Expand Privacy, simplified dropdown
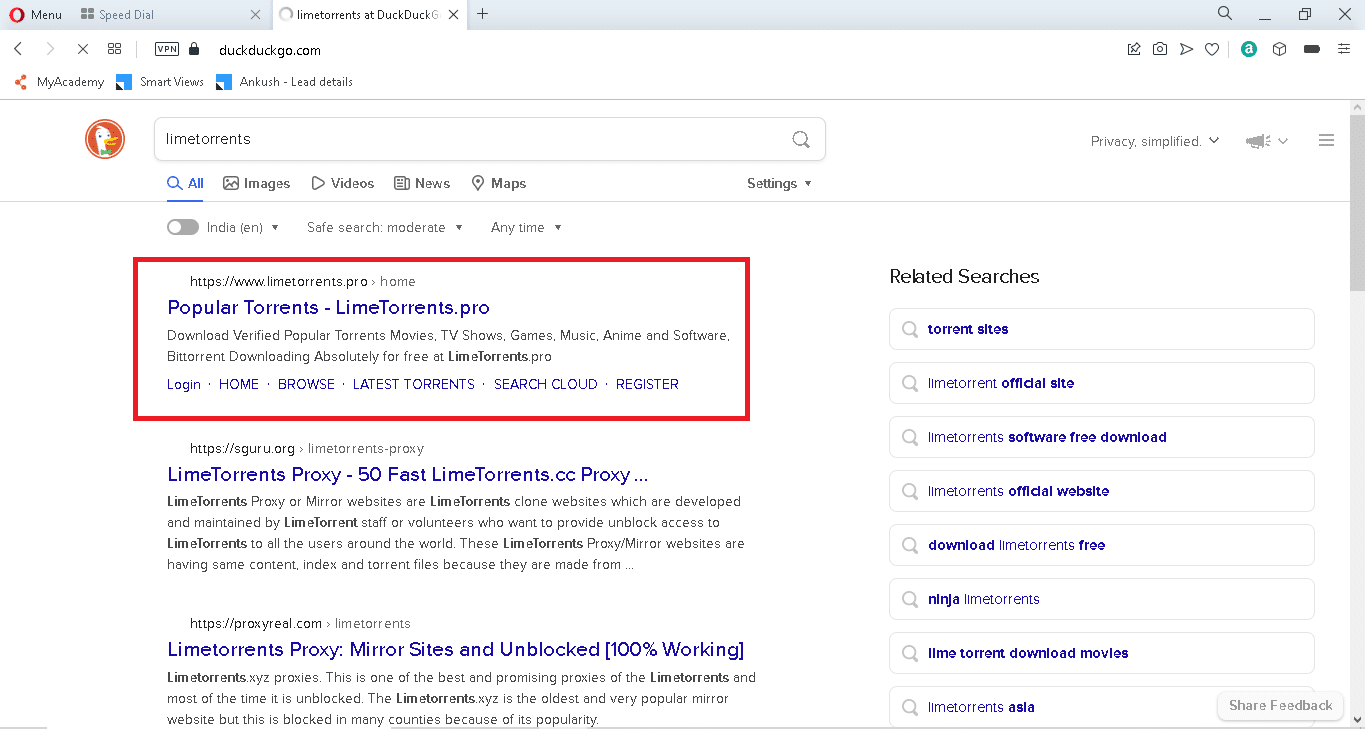The width and height of the screenshot is (1365, 729). pos(1155,141)
